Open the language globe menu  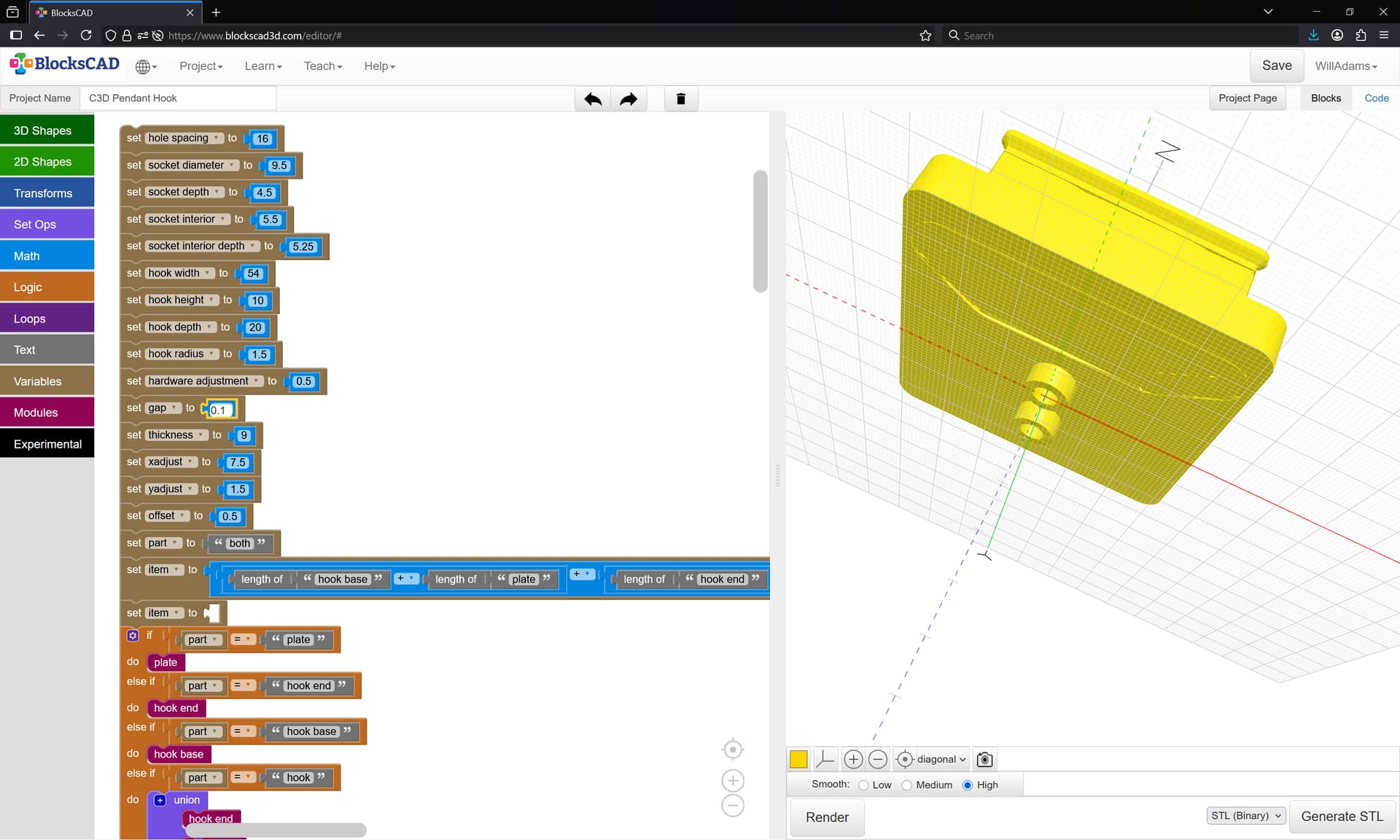146,66
